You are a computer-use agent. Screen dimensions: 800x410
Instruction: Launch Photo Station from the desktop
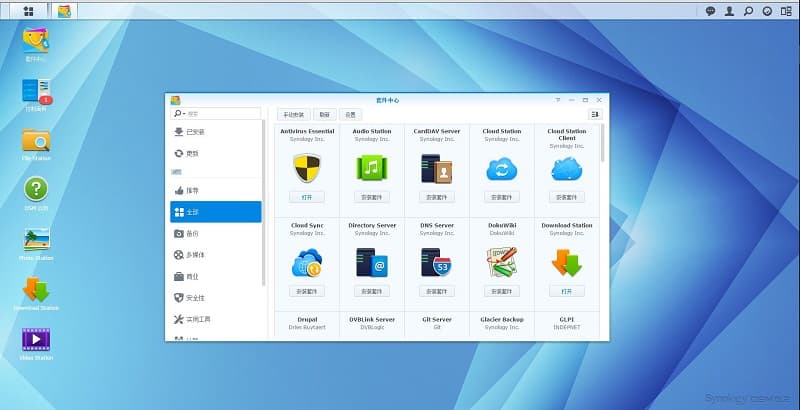[36, 240]
